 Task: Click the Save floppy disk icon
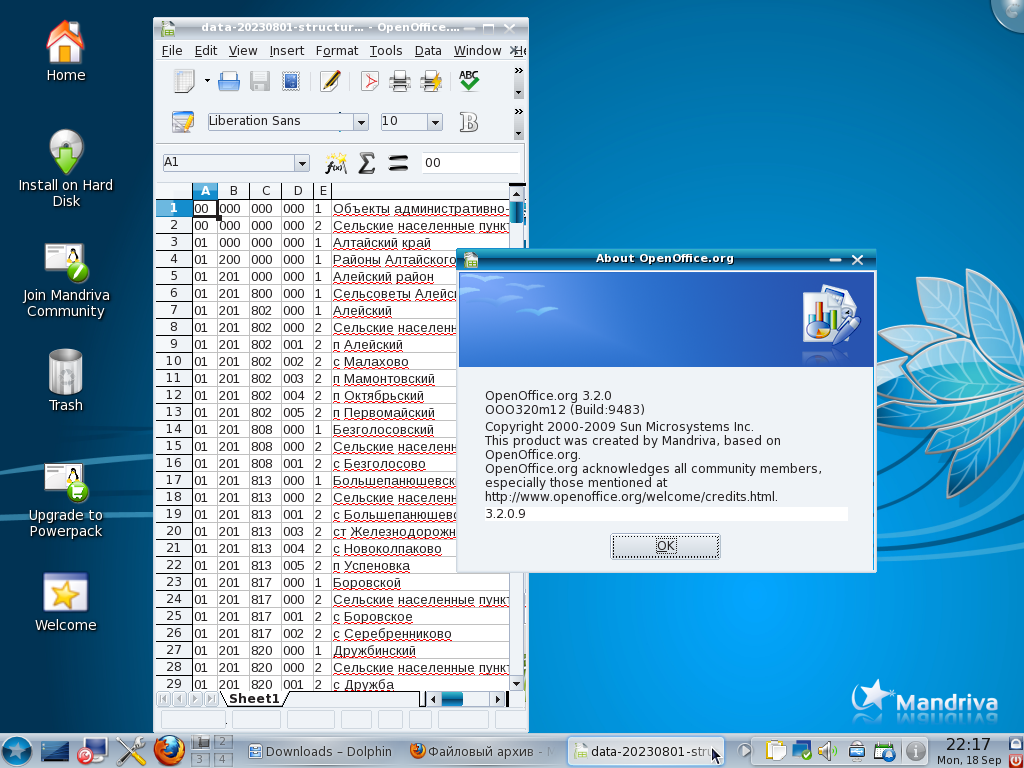point(260,82)
